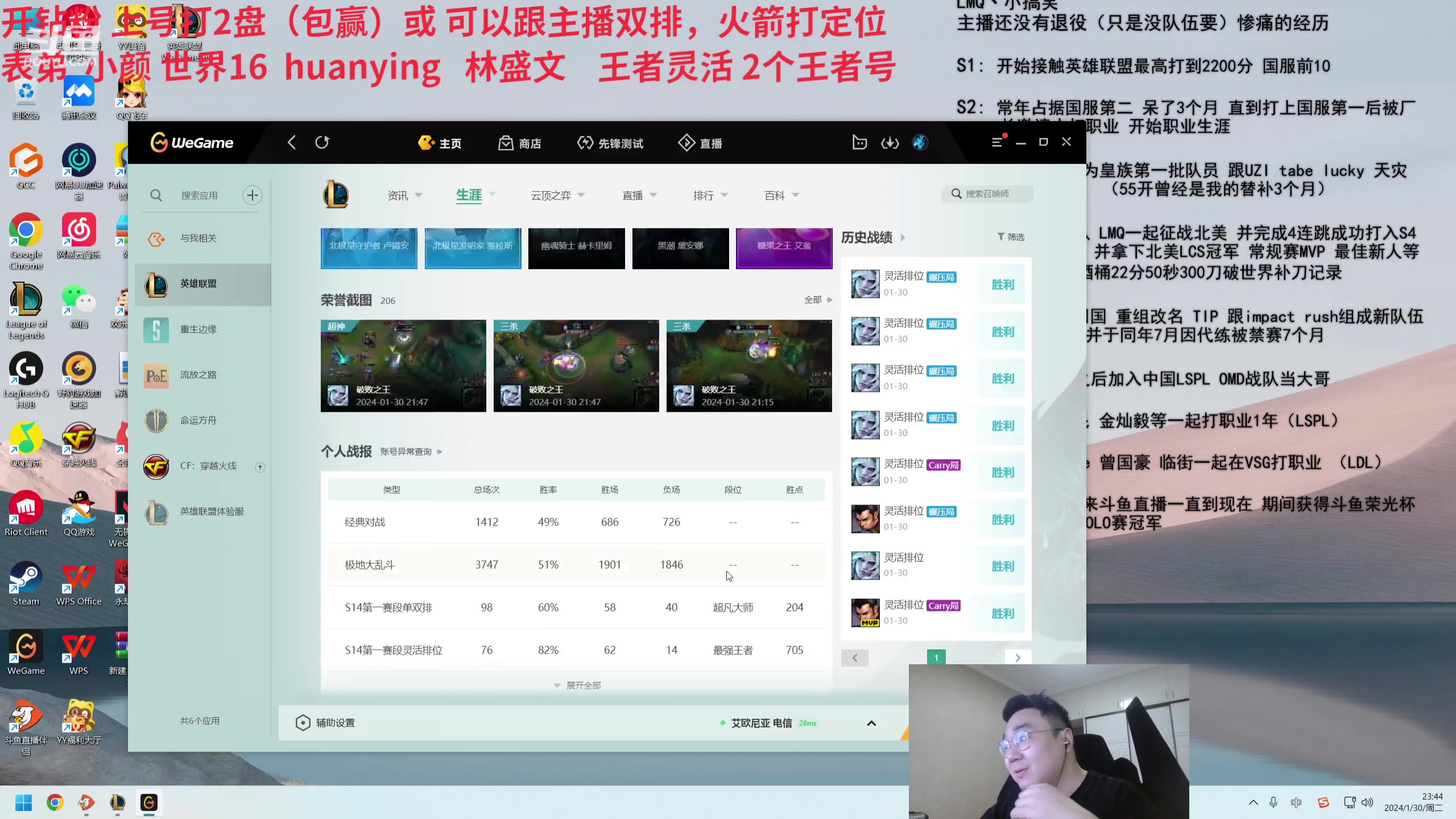1456x819 pixels.
Task: Click the WeGame user avatar
Action: [x=920, y=142]
